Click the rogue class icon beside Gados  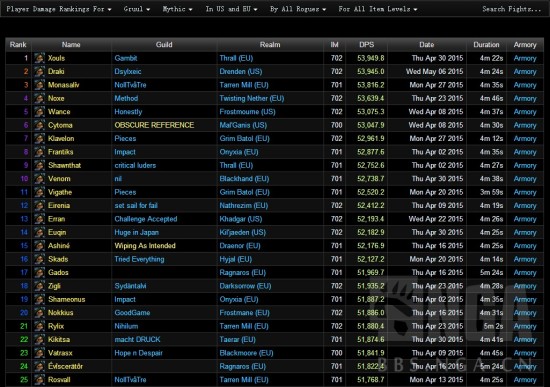point(40,272)
